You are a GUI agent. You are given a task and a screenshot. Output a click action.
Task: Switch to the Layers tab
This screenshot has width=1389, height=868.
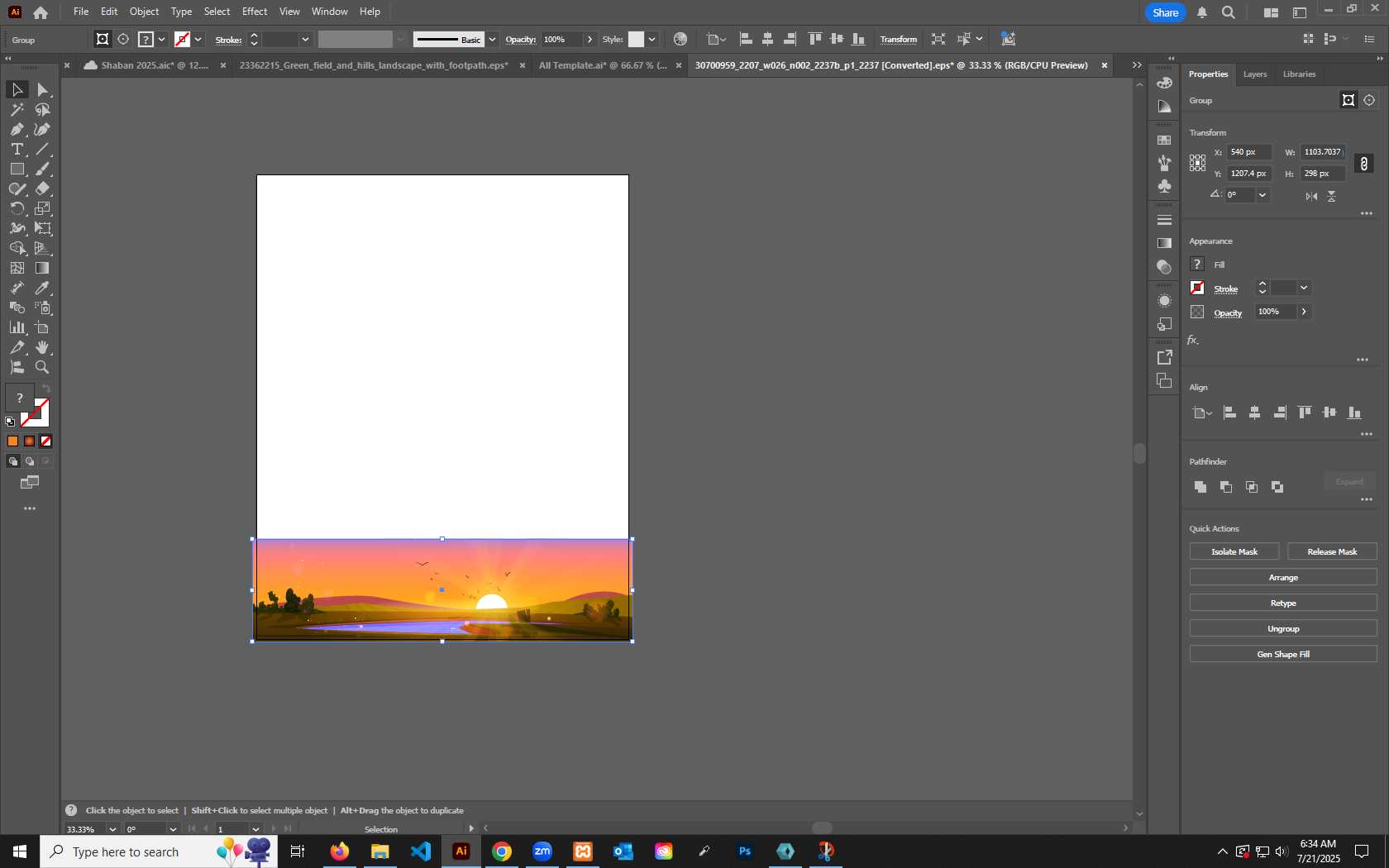tap(1254, 74)
